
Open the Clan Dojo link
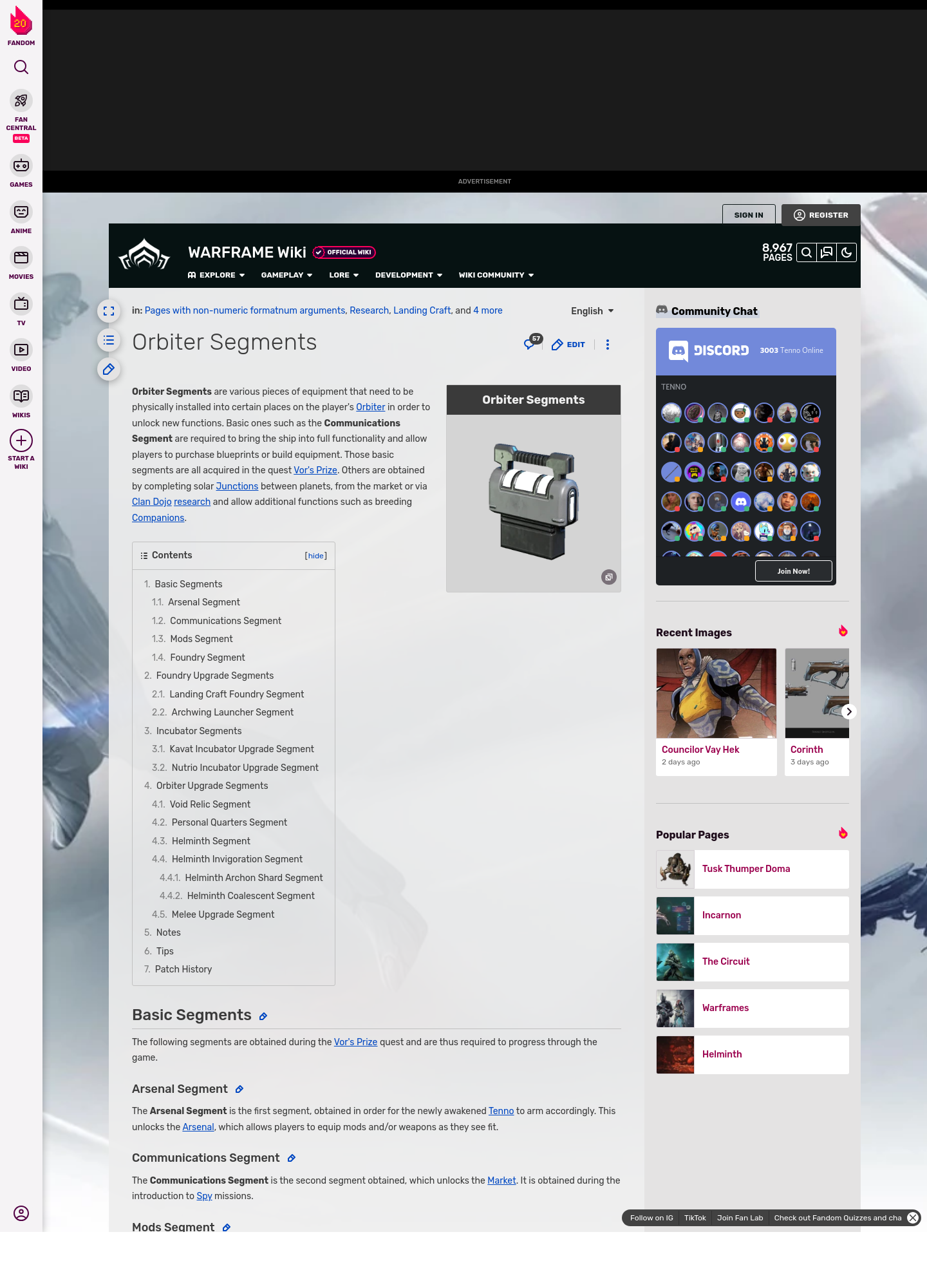coord(152,502)
